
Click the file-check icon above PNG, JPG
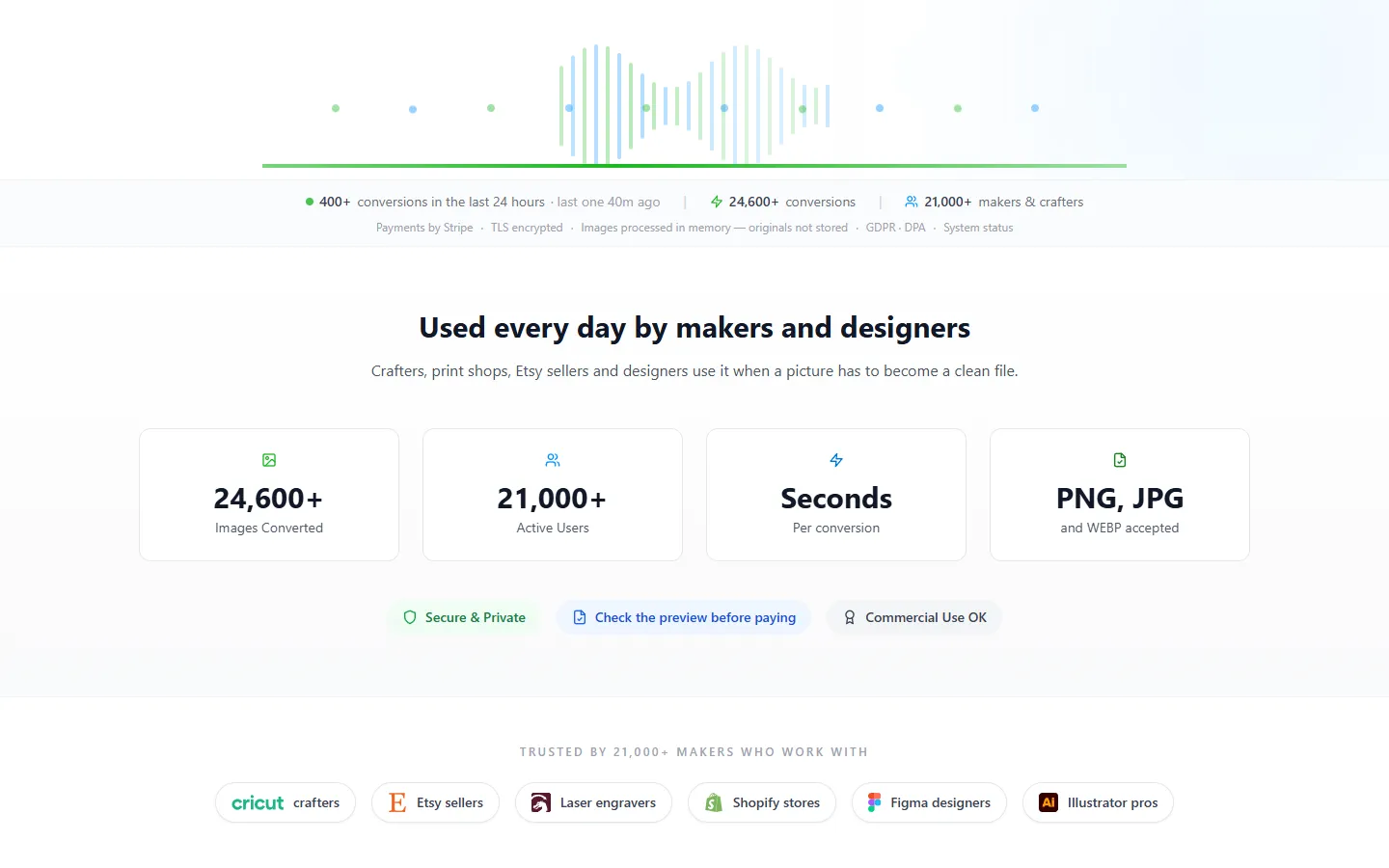pos(1120,460)
